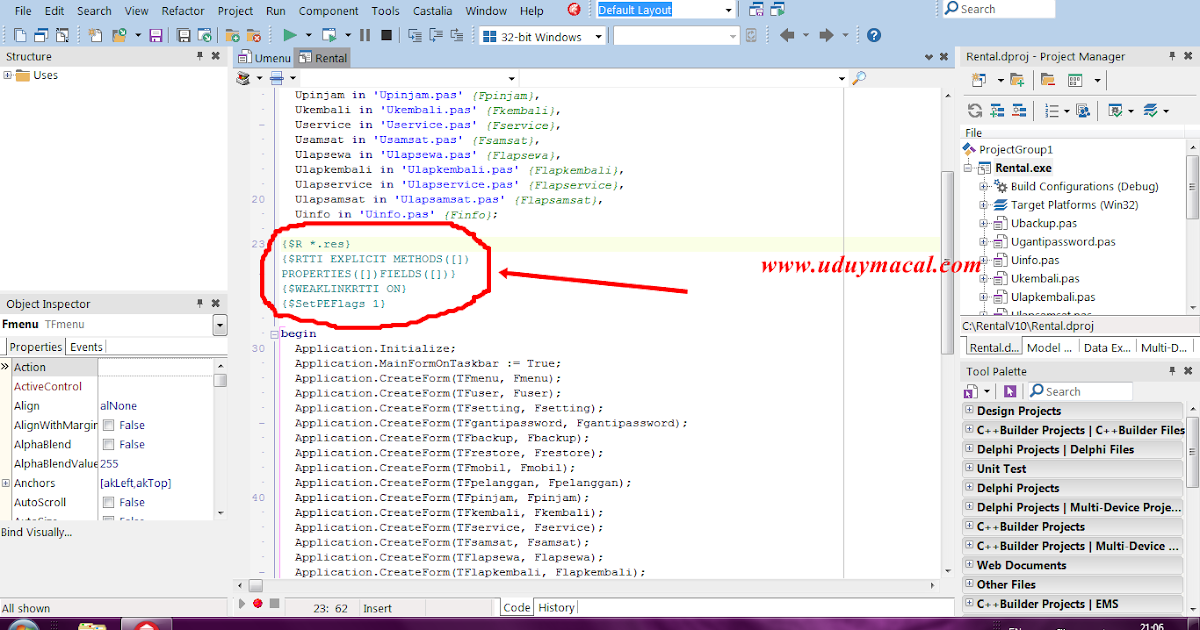
Task: Click the macro record red dot icon
Action: [257, 604]
